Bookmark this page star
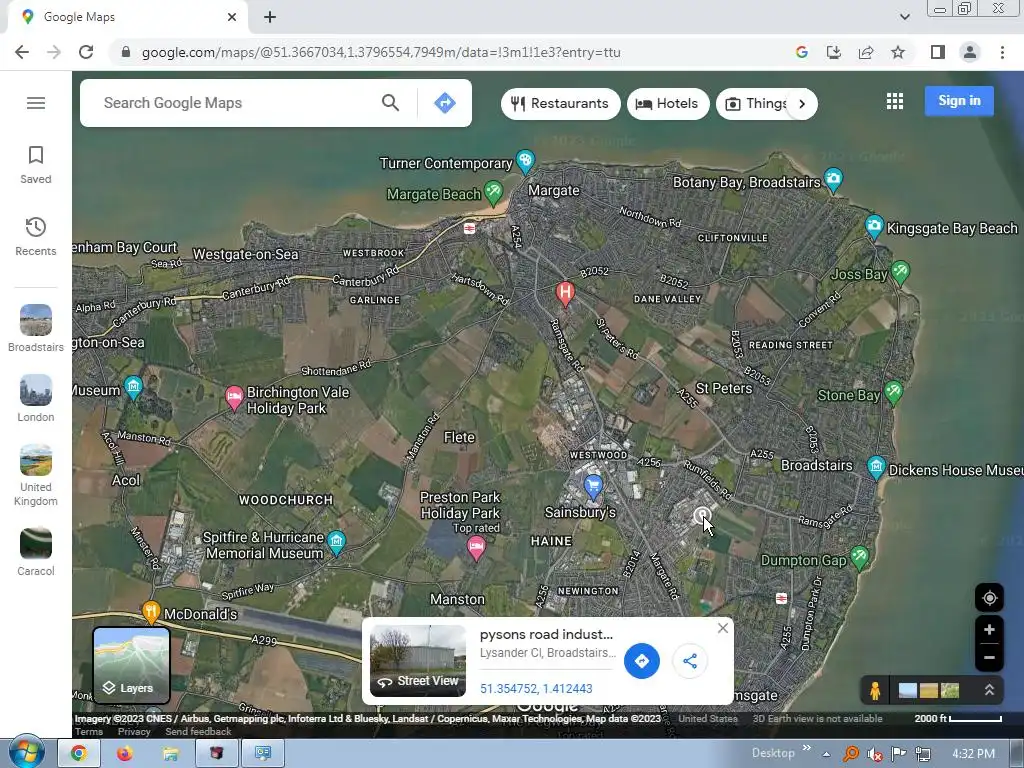The height and width of the screenshot is (768, 1024). tap(898, 52)
